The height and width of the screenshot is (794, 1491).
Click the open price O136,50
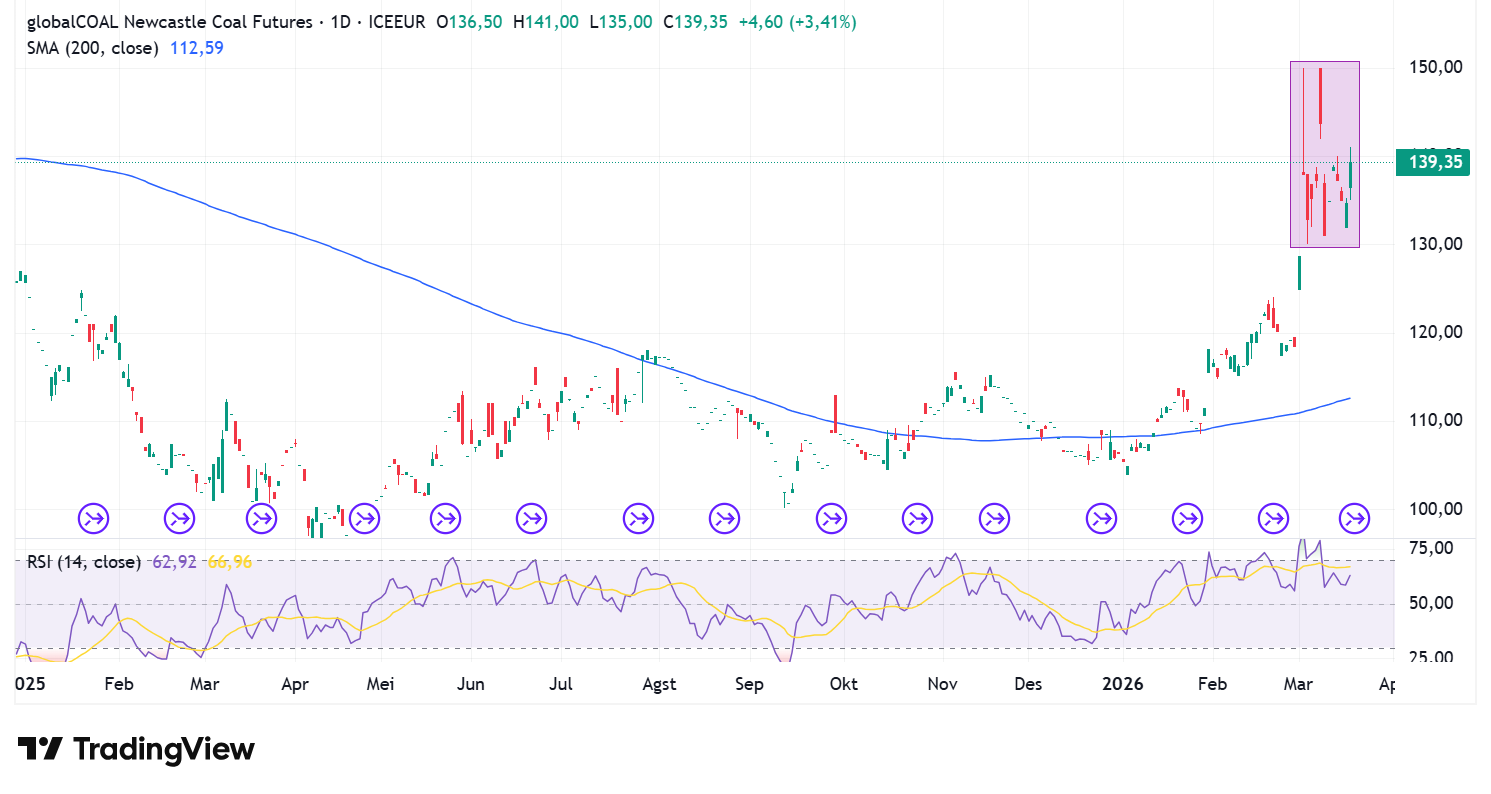(x=470, y=22)
